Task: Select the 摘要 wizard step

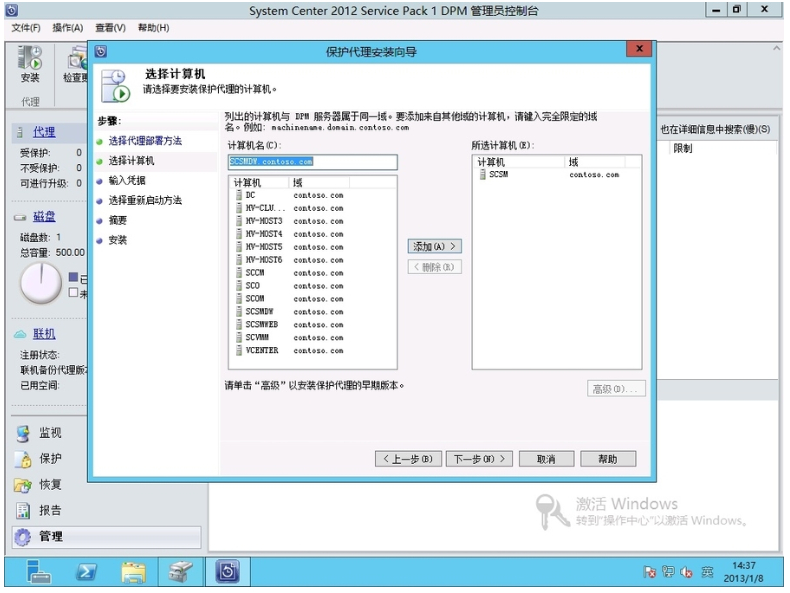Action: click(x=117, y=220)
